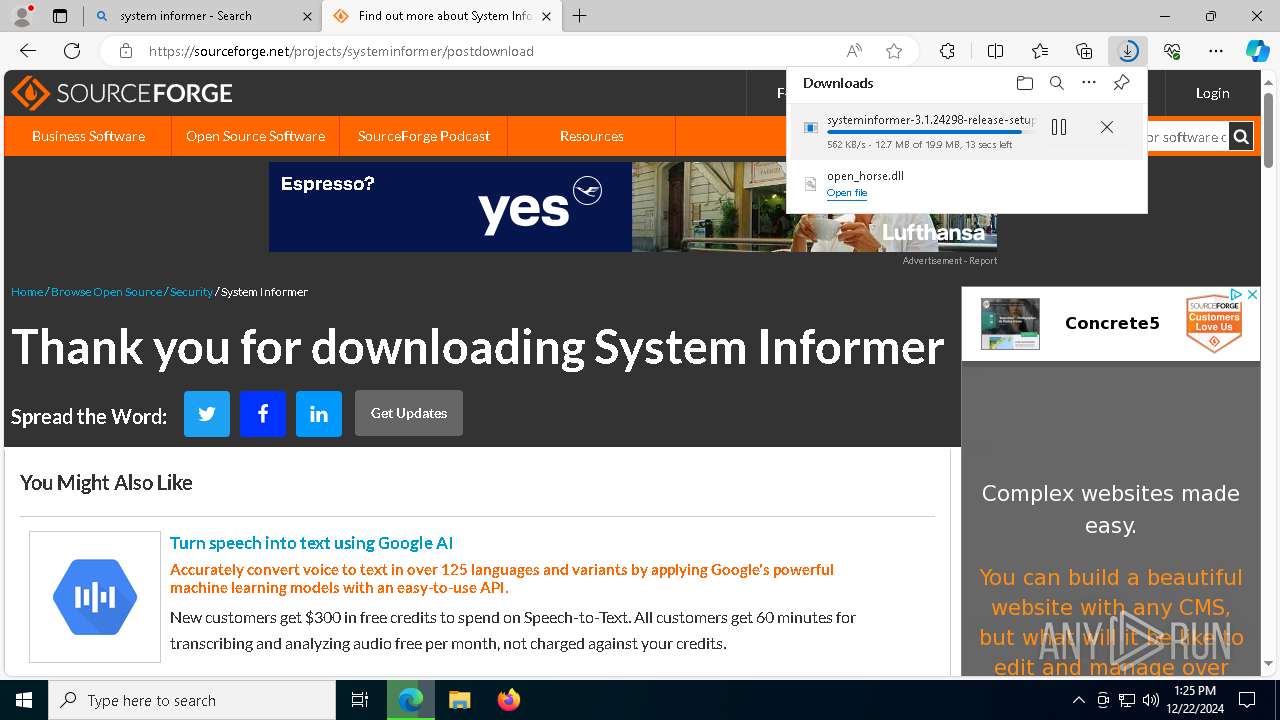View site information via padlock icon
1280x720 pixels.
(125, 51)
